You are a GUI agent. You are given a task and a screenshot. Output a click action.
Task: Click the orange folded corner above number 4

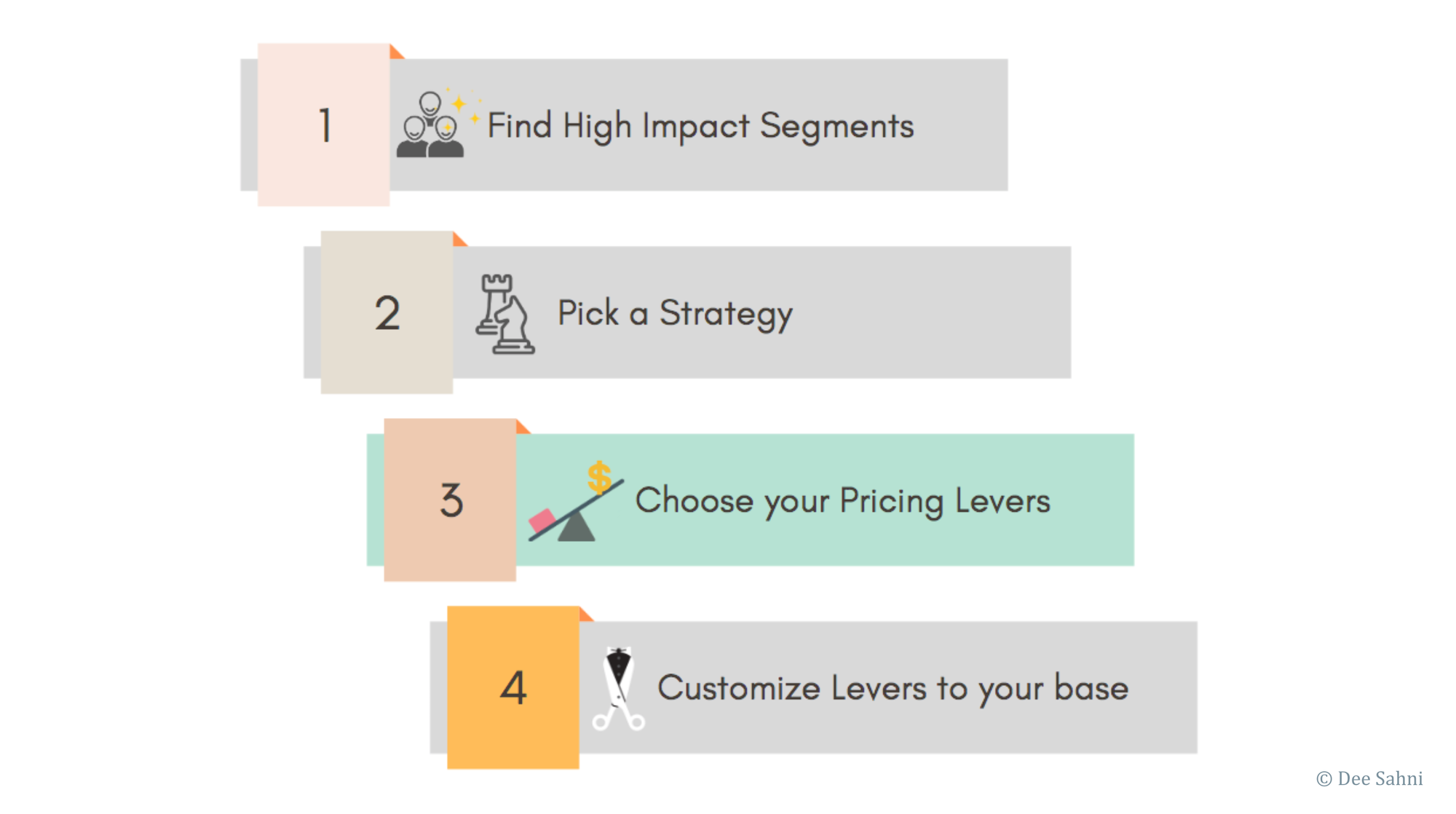tap(585, 615)
